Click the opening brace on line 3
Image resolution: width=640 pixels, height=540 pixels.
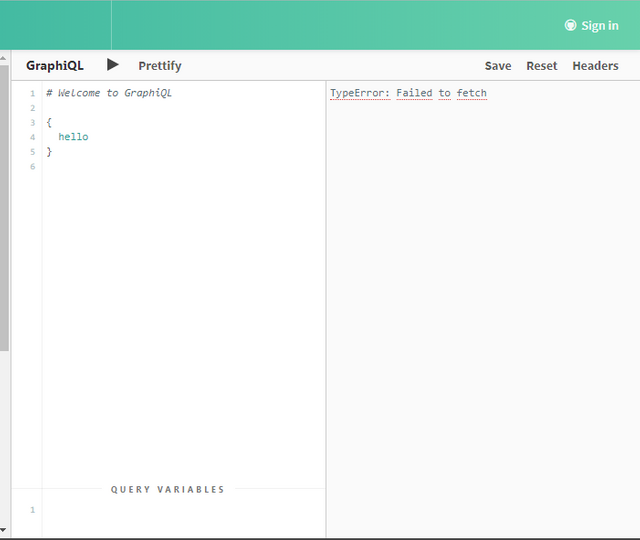tap(49, 122)
